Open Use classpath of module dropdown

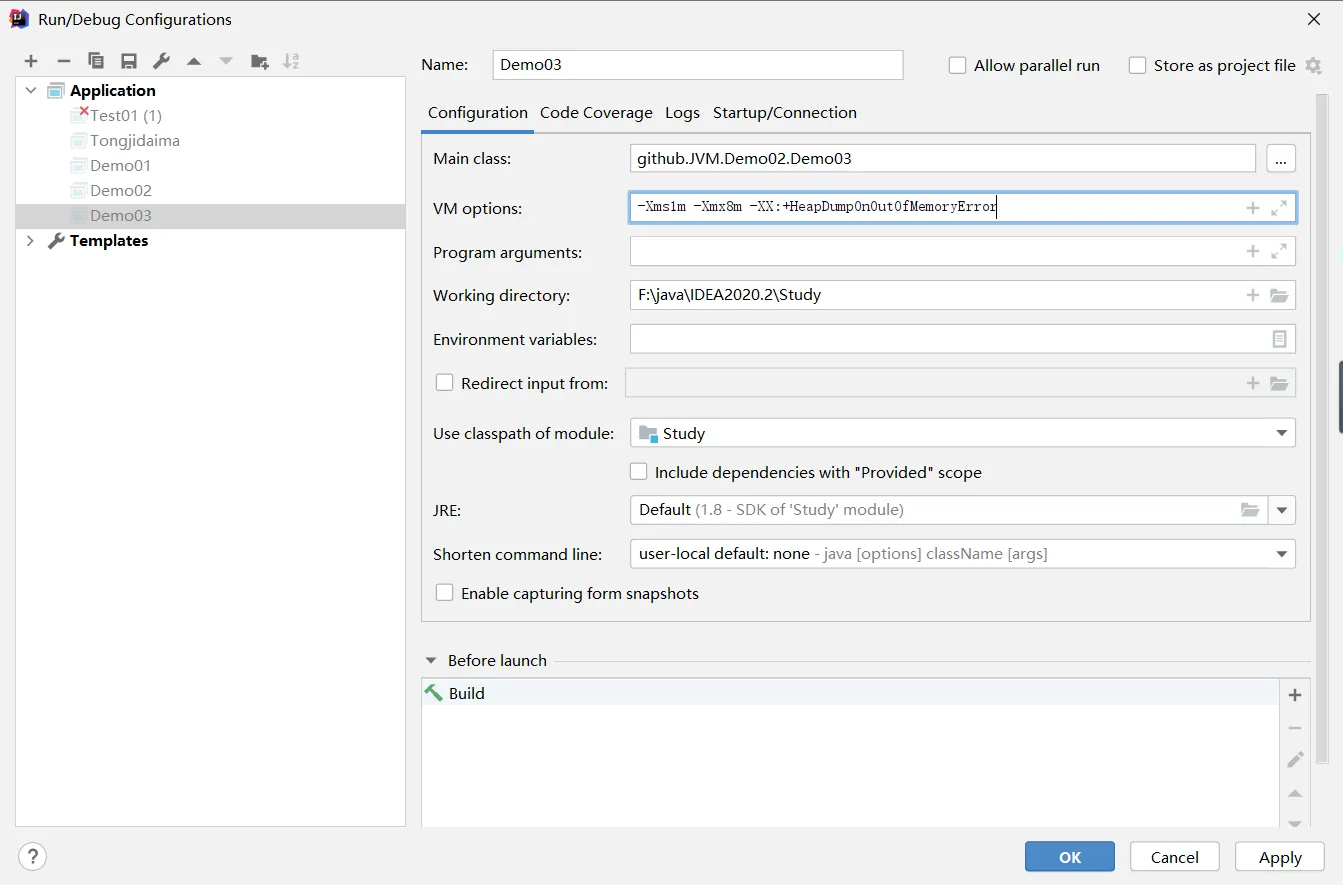tap(1281, 433)
